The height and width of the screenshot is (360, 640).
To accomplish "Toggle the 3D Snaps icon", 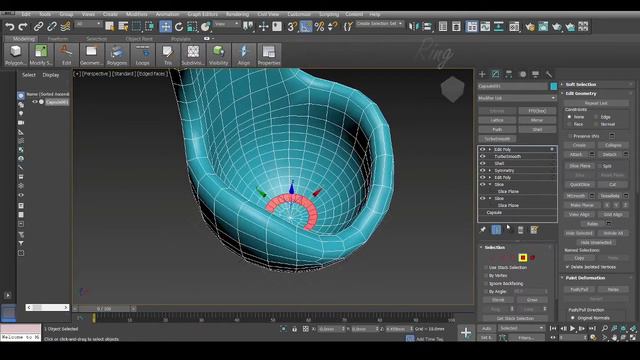I will tap(292, 27).
